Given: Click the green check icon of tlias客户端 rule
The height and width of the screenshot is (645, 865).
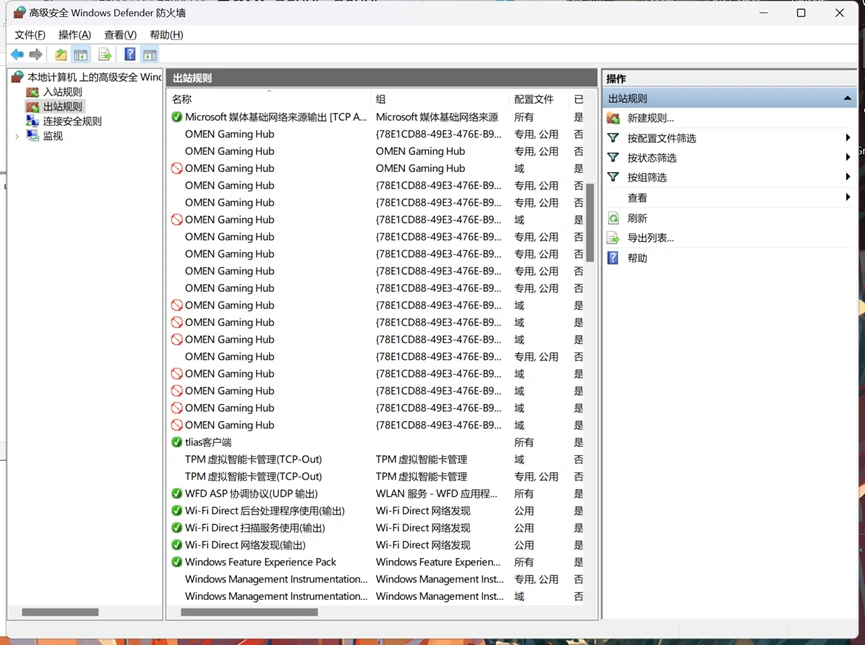Looking at the screenshot, I should click(177, 442).
